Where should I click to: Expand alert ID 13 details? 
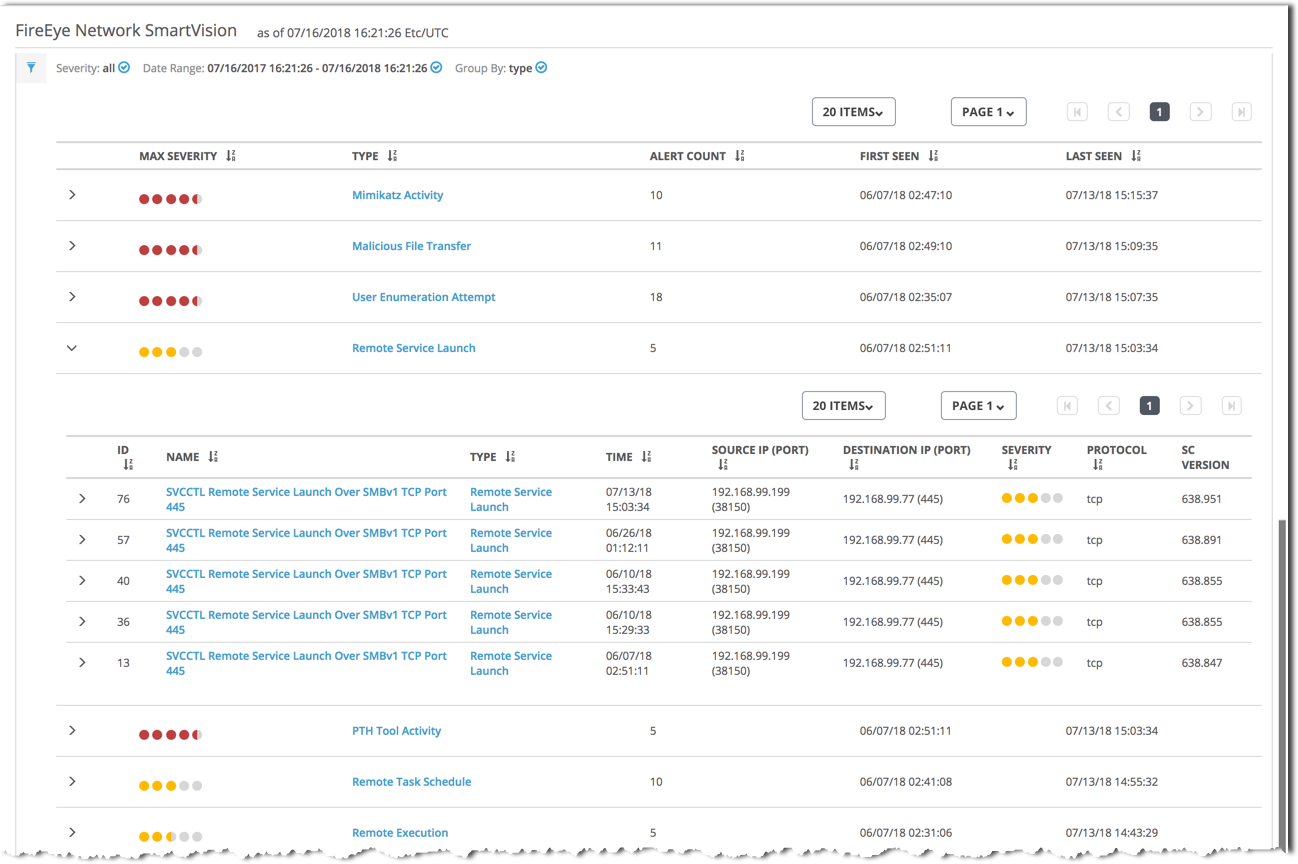(82, 663)
